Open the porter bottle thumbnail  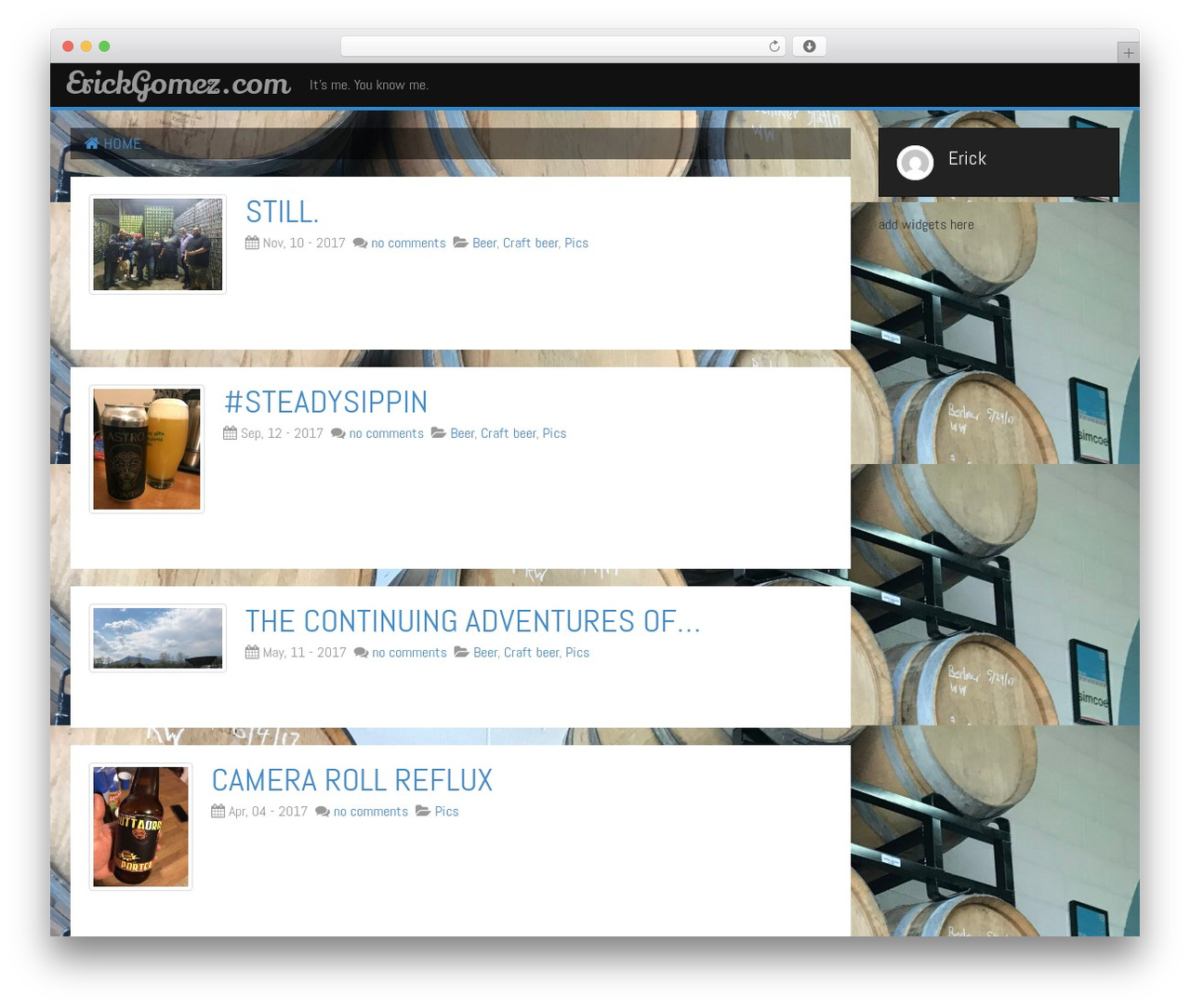(x=141, y=827)
